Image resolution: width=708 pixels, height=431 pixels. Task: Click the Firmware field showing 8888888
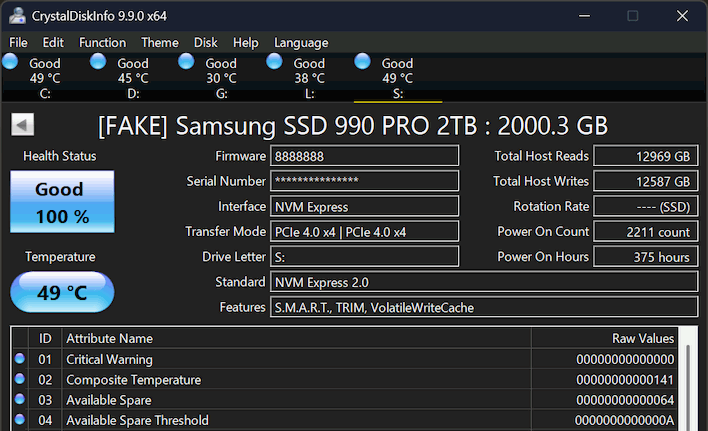coord(364,156)
